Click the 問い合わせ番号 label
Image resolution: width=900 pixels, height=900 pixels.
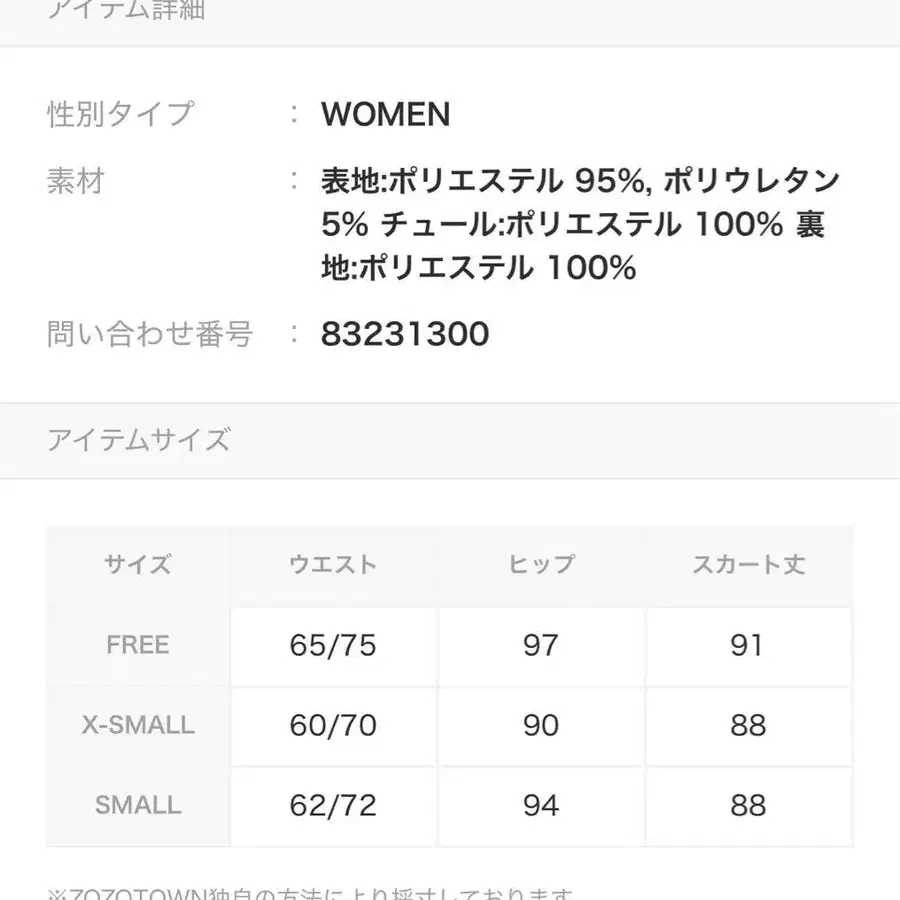pyautogui.click(x=150, y=333)
